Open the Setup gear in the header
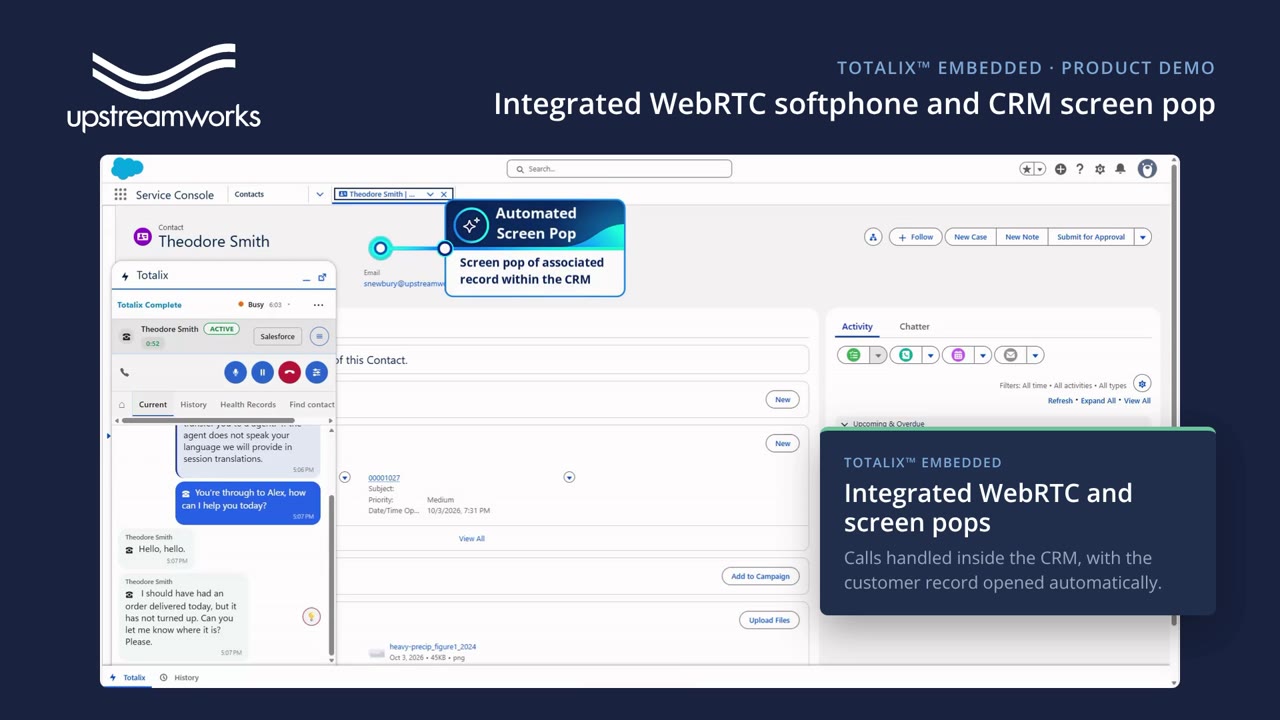The image size is (1280, 720). coord(1100,169)
